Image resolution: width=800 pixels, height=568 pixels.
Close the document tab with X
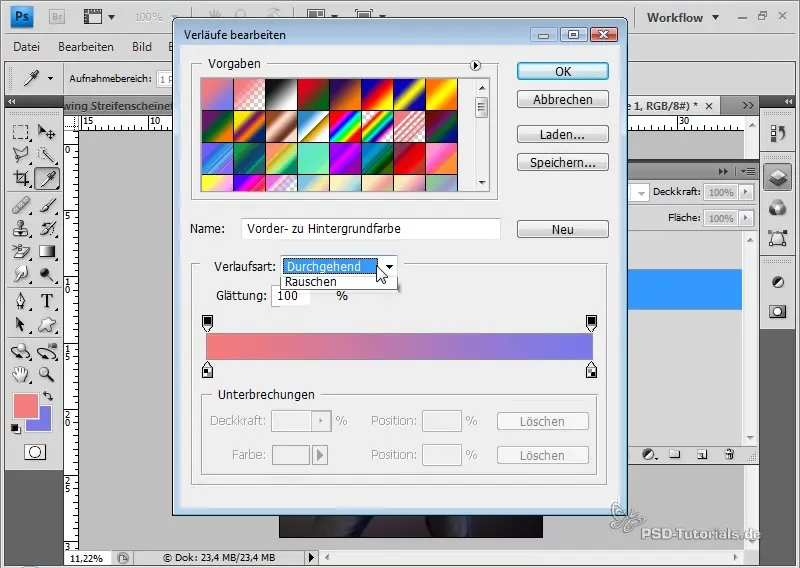(709, 106)
